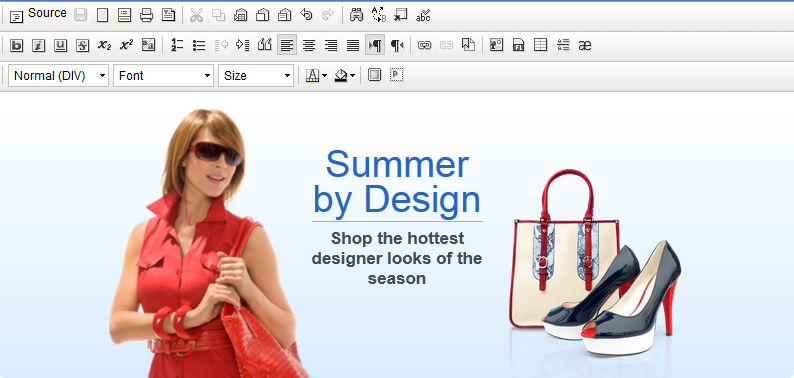Screen dimensions: 794x378
Task: Click the disabled Save icon
Action: click(x=81, y=15)
